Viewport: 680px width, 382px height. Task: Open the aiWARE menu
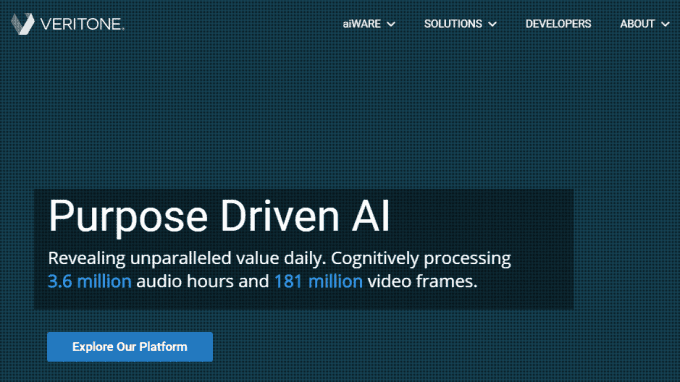362,24
